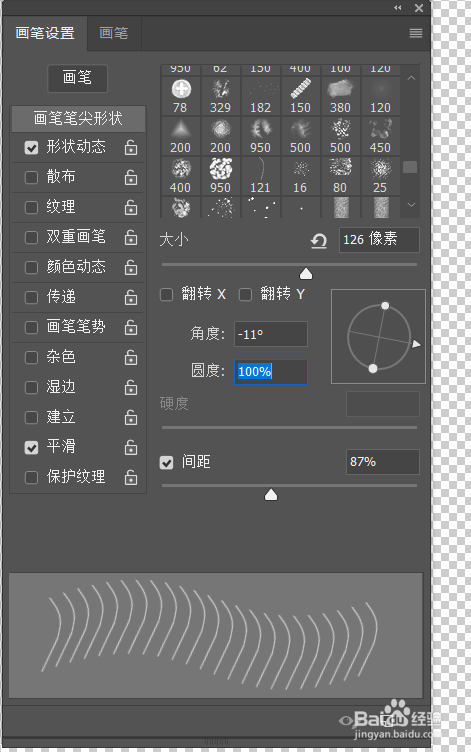Close the brush settings panel
The width and height of the screenshot is (471, 752).
[x=419, y=8]
